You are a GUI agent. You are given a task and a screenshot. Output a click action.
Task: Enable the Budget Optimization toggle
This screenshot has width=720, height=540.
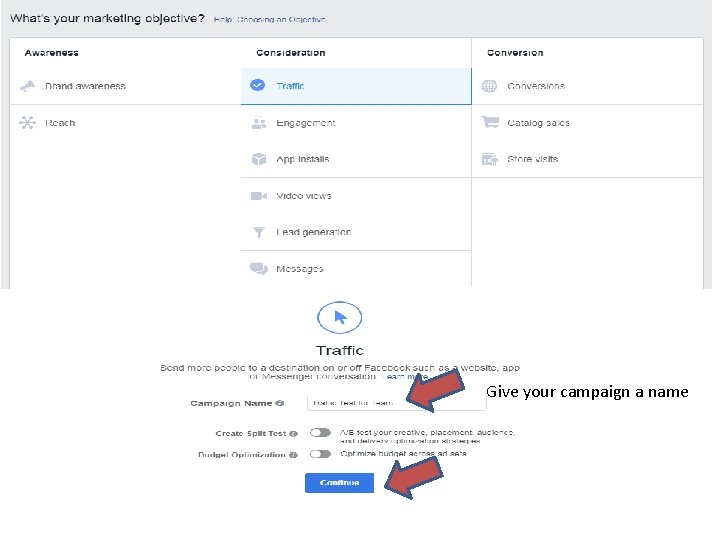tap(320, 454)
